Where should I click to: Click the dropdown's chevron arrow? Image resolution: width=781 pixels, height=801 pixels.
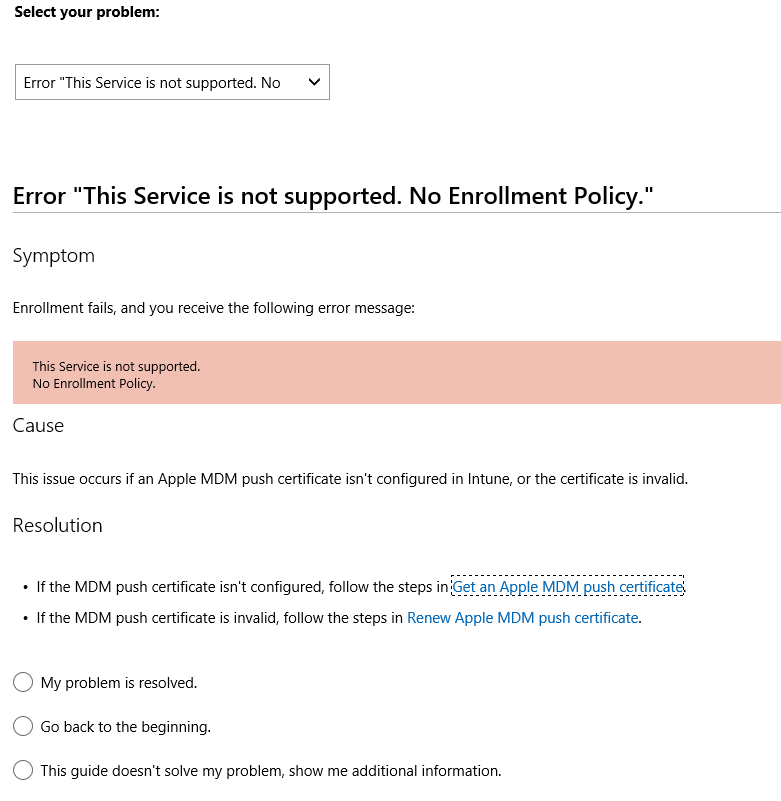coord(313,82)
